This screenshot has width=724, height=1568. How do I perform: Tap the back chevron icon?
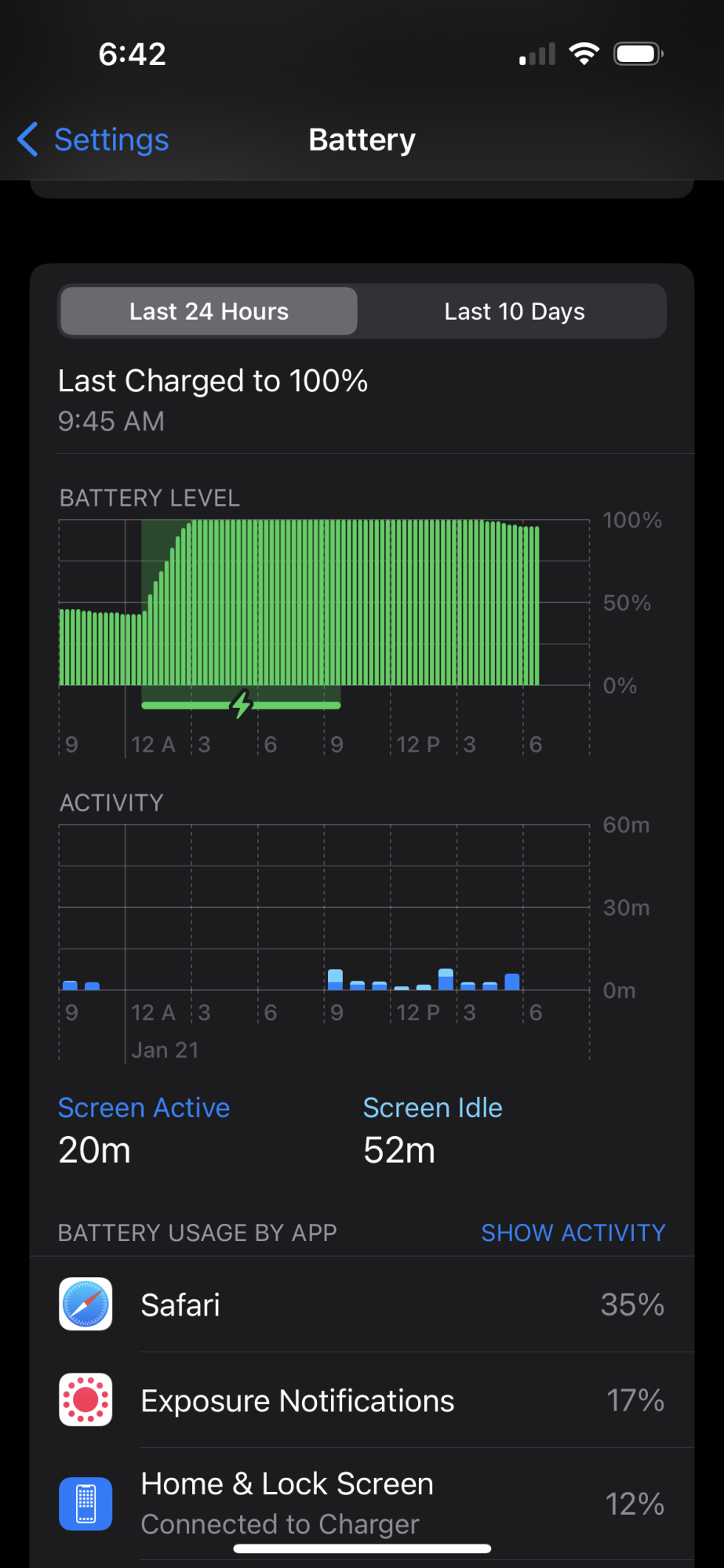(x=27, y=140)
